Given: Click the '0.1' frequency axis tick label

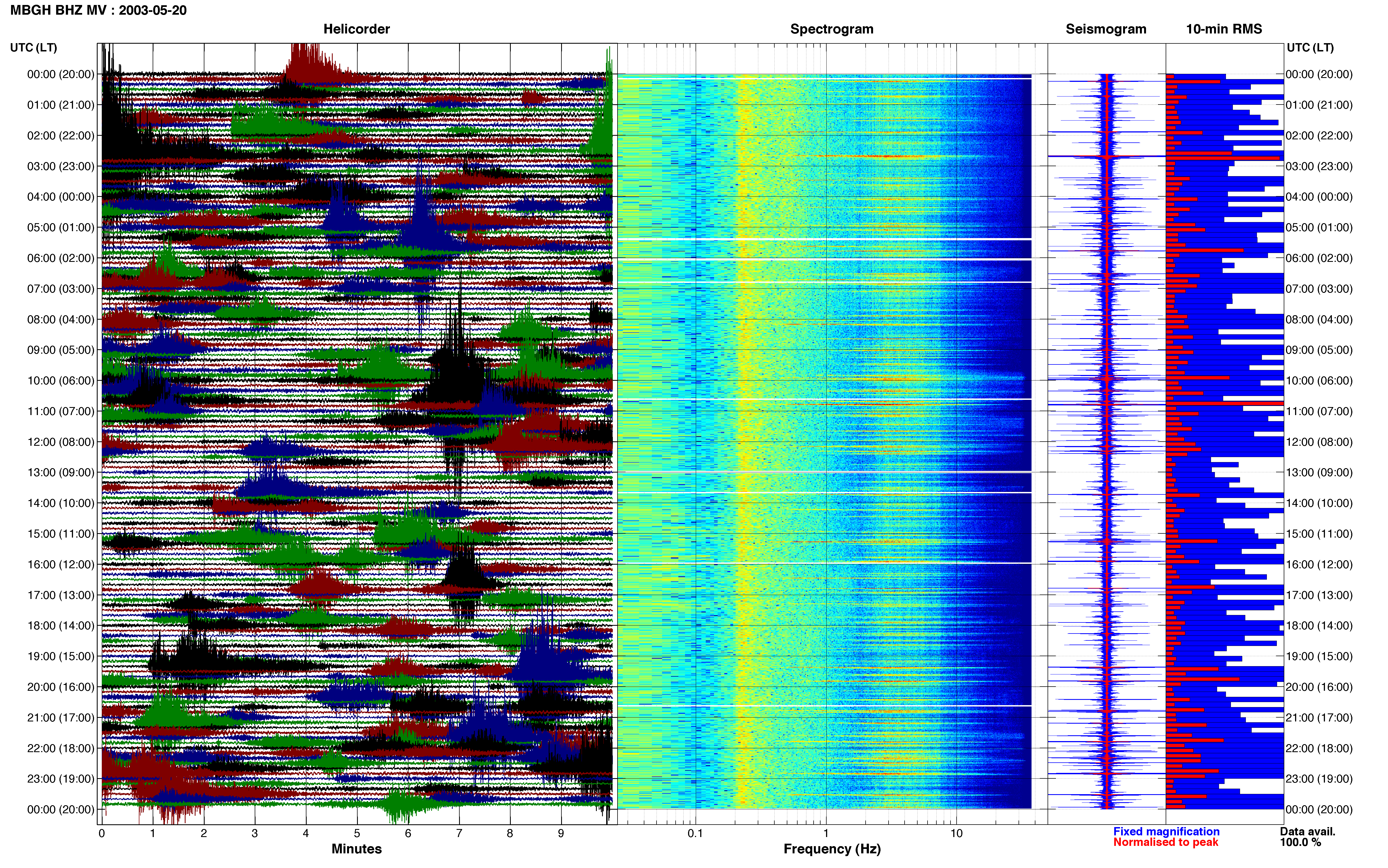Looking at the screenshot, I should click(x=695, y=833).
